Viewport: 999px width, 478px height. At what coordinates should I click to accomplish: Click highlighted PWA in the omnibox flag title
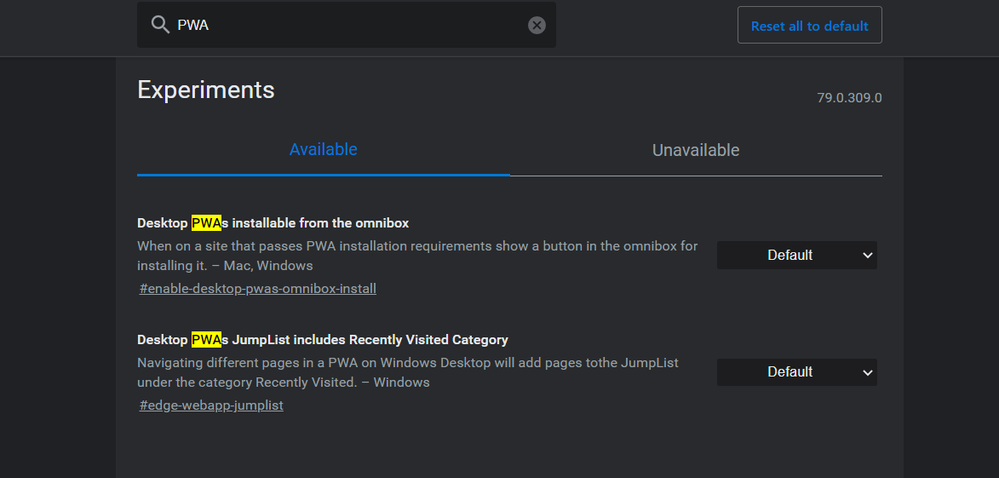click(206, 223)
